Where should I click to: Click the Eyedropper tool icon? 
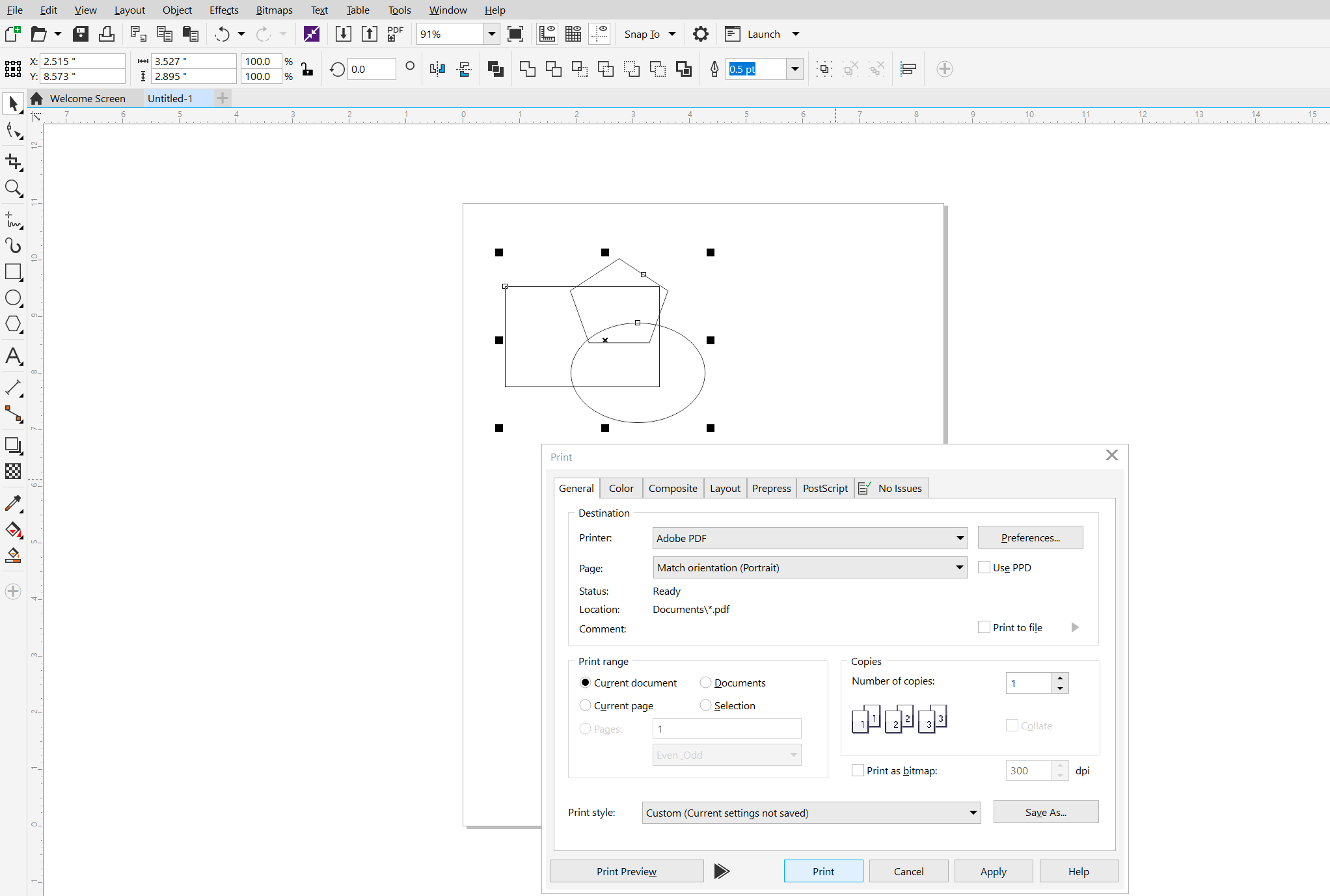coord(13,503)
